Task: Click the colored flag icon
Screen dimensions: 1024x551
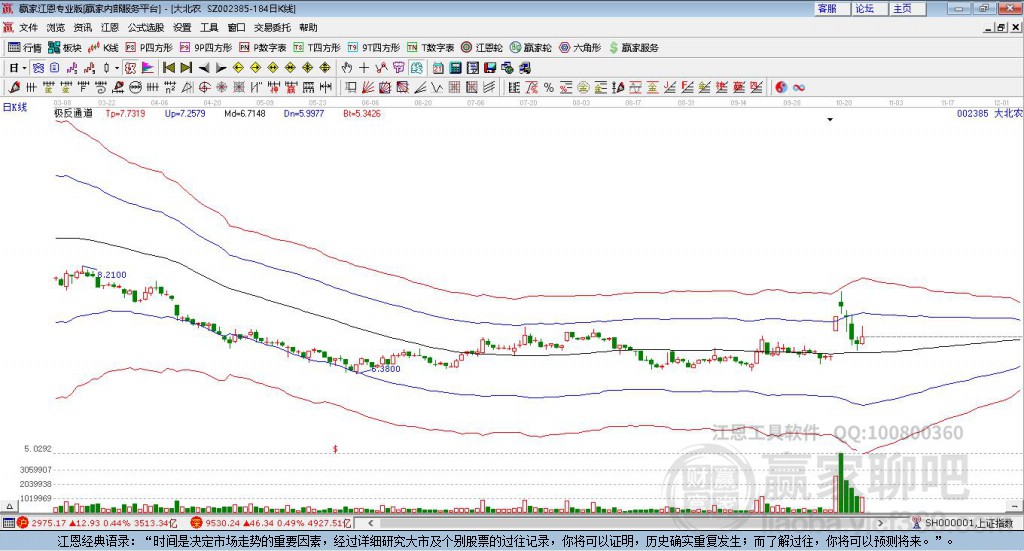Action: (x=148, y=68)
